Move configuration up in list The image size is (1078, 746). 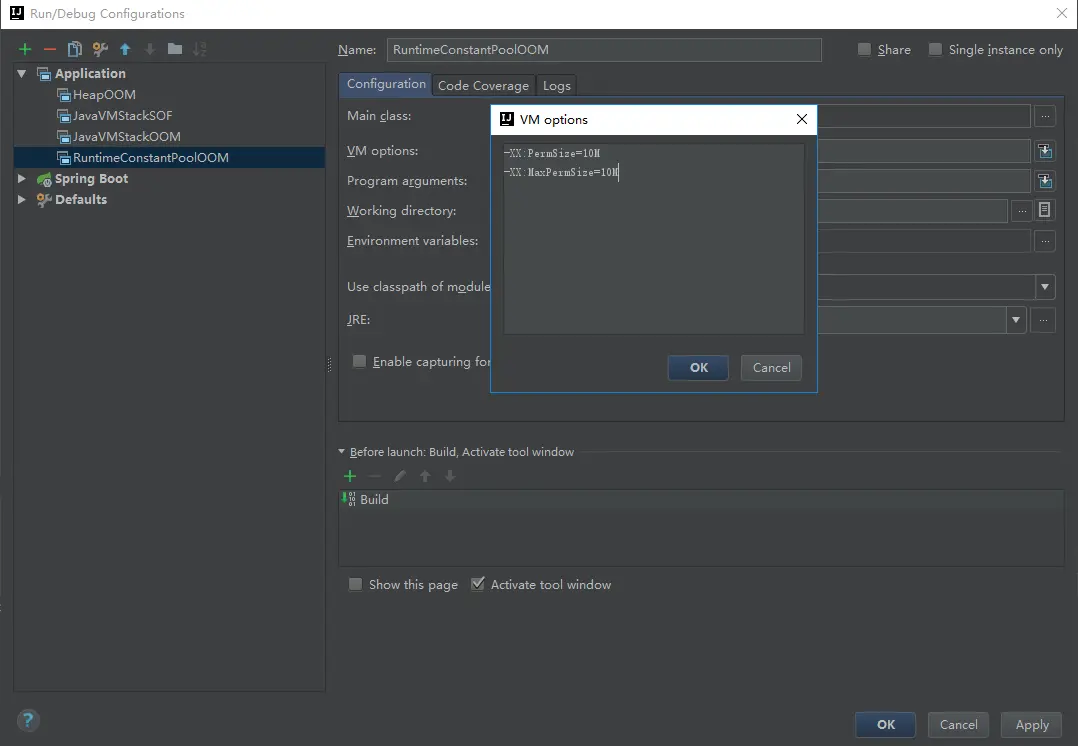coord(125,49)
